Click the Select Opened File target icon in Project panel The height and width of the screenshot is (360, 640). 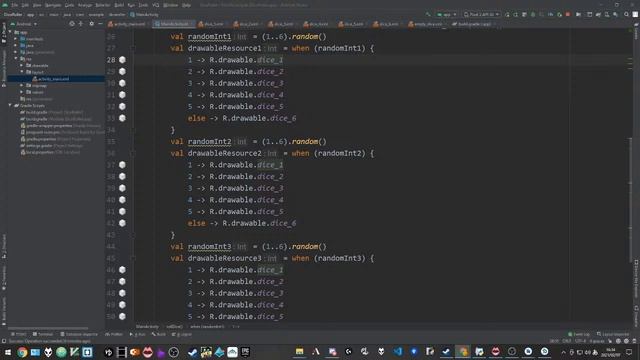click(x=72, y=24)
